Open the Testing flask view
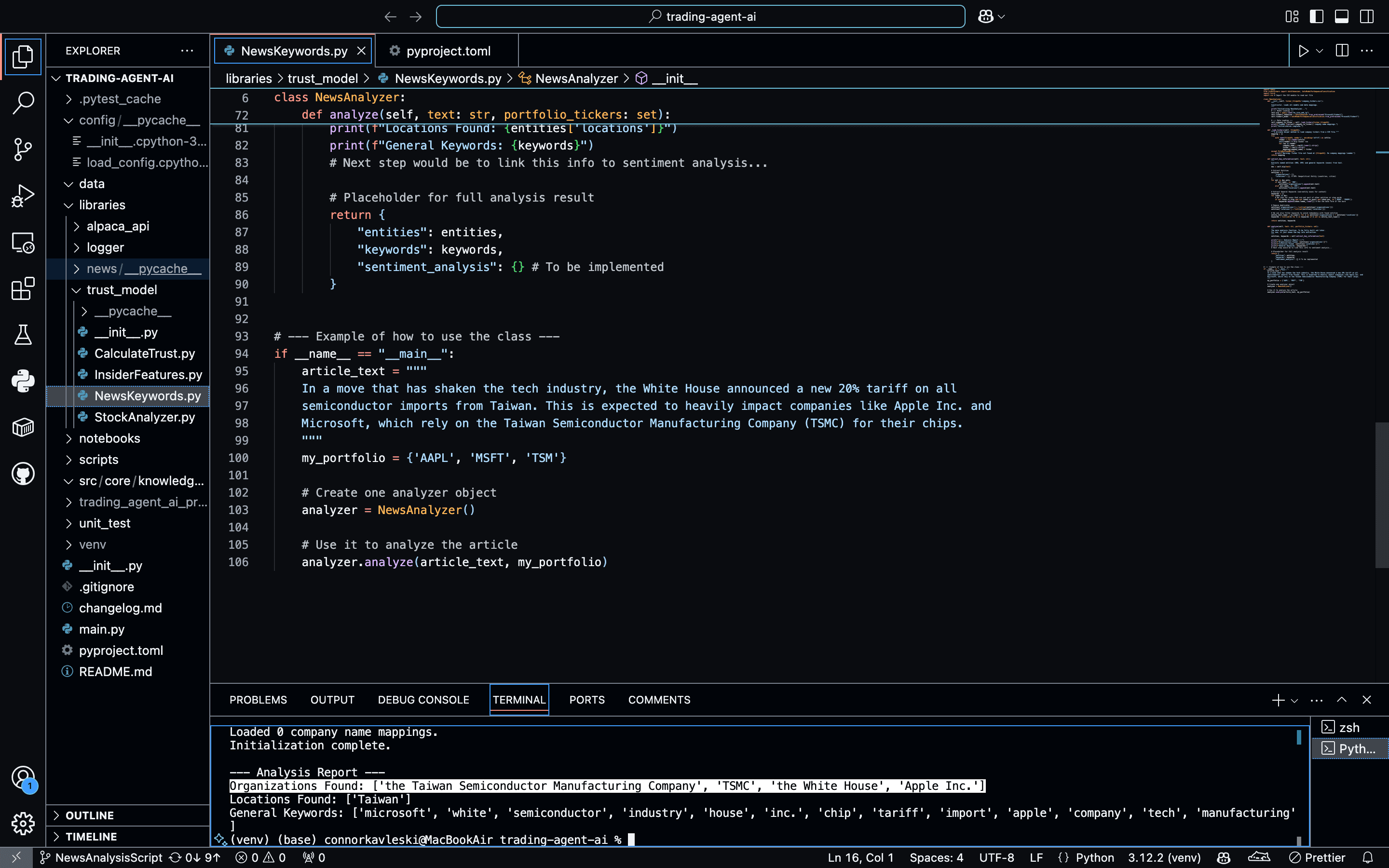 point(23,335)
